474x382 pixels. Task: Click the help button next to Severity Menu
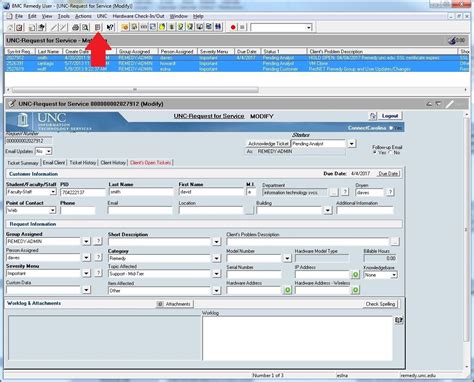coord(98,273)
